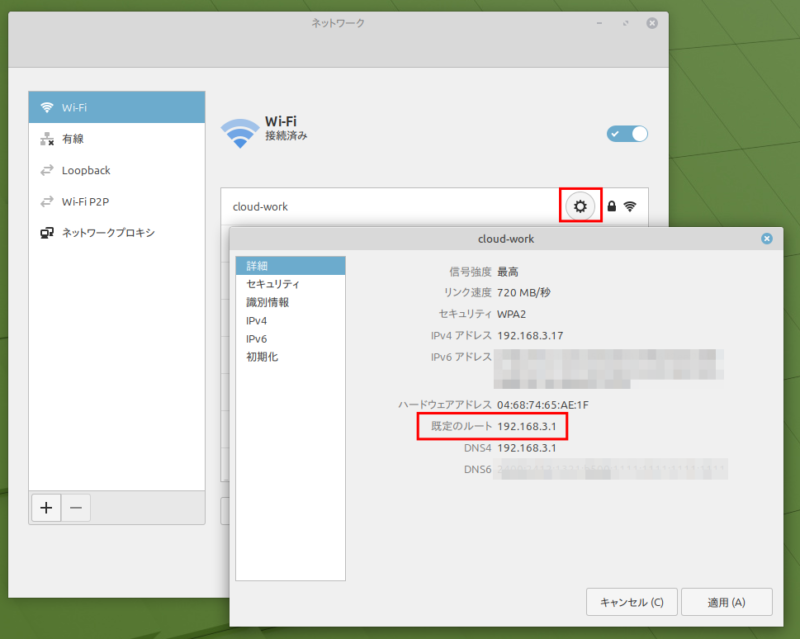Close the cloud-work dialog
The height and width of the screenshot is (639, 800).
pos(766,238)
